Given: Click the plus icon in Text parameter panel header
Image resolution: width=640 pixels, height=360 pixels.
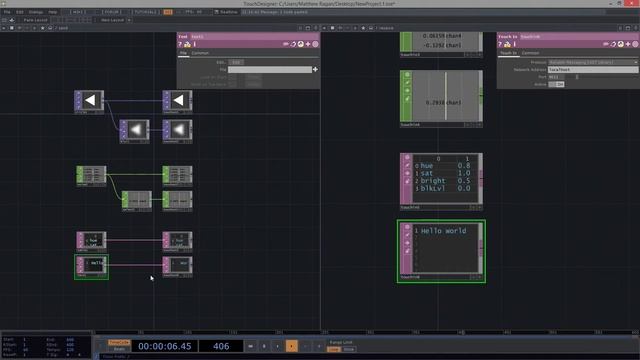Looking at the screenshot, I should [x=308, y=44].
